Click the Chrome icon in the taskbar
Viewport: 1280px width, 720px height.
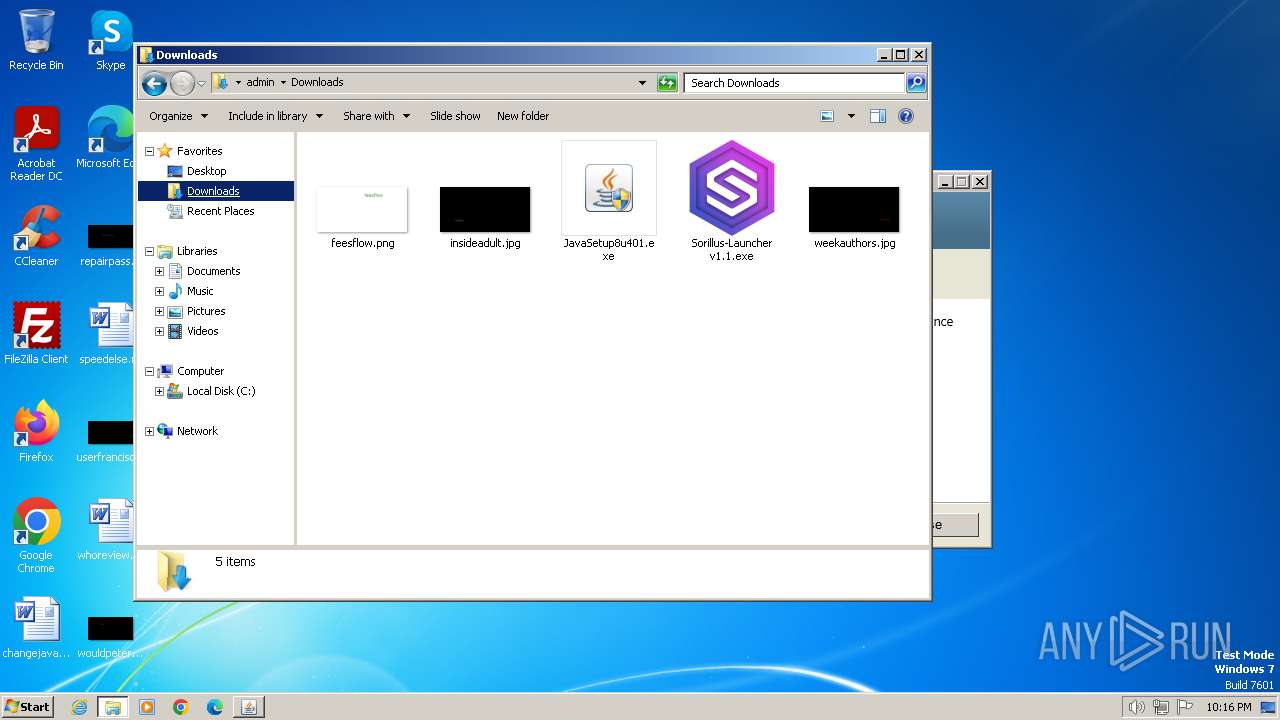(181, 707)
